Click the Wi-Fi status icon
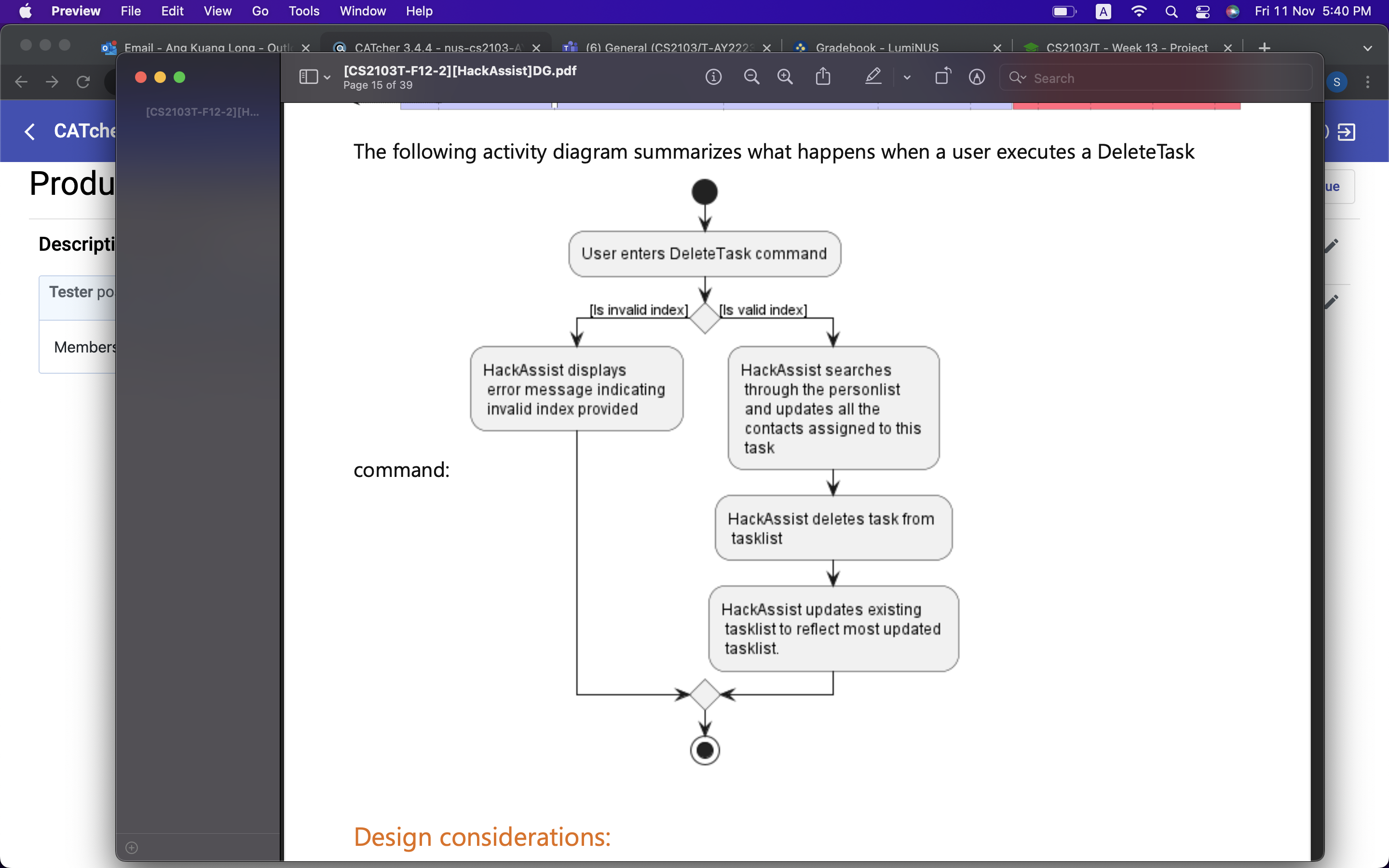The width and height of the screenshot is (1389, 868). [1138, 12]
